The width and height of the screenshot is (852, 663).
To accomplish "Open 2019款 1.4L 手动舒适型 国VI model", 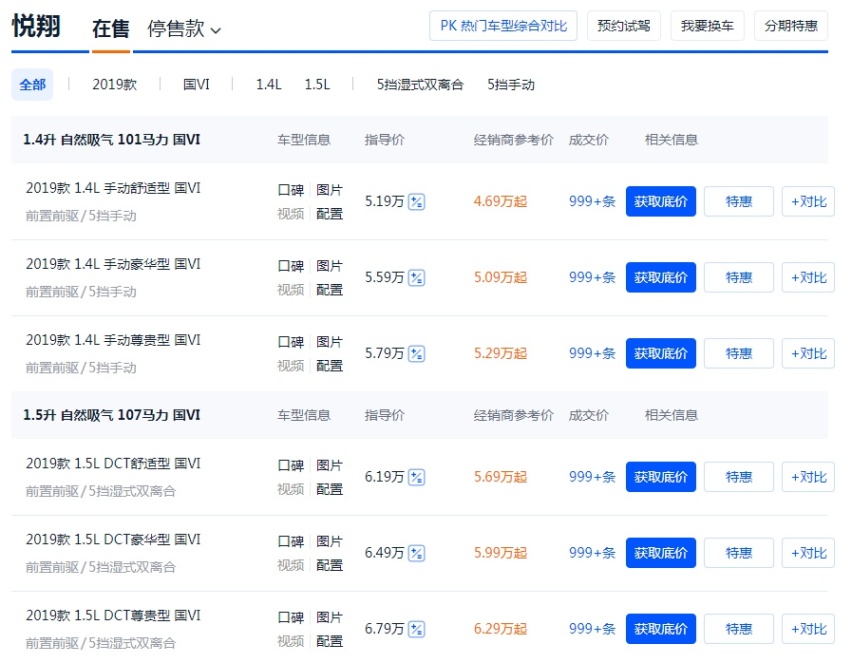I will (x=113, y=188).
